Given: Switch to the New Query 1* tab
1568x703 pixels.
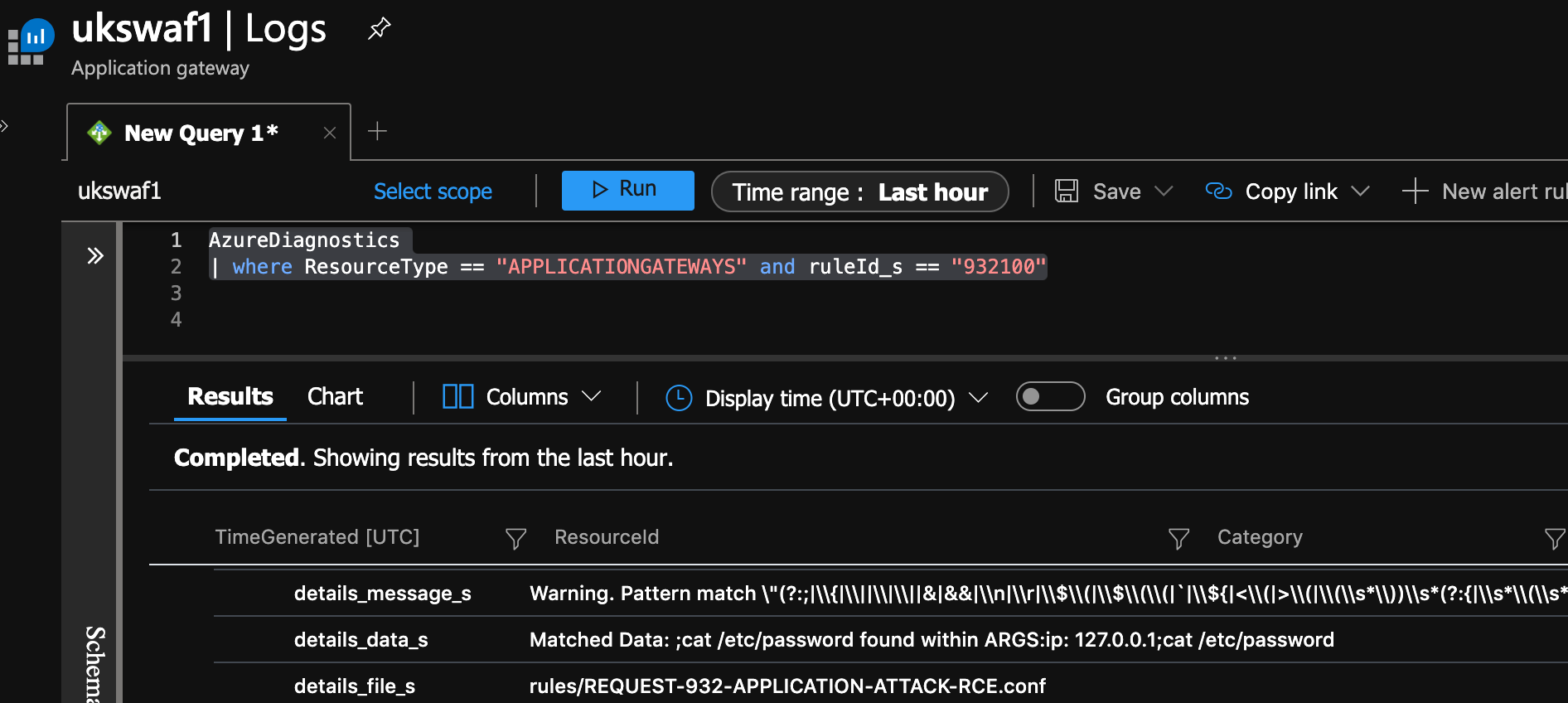Looking at the screenshot, I should click(201, 133).
